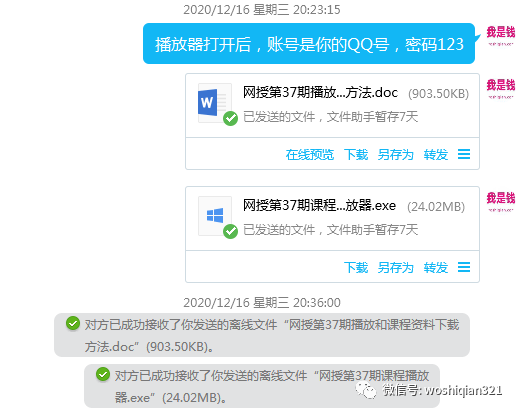Click 转发 for the doc file
The width and height of the screenshot is (519, 414).
[x=436, y=155]
